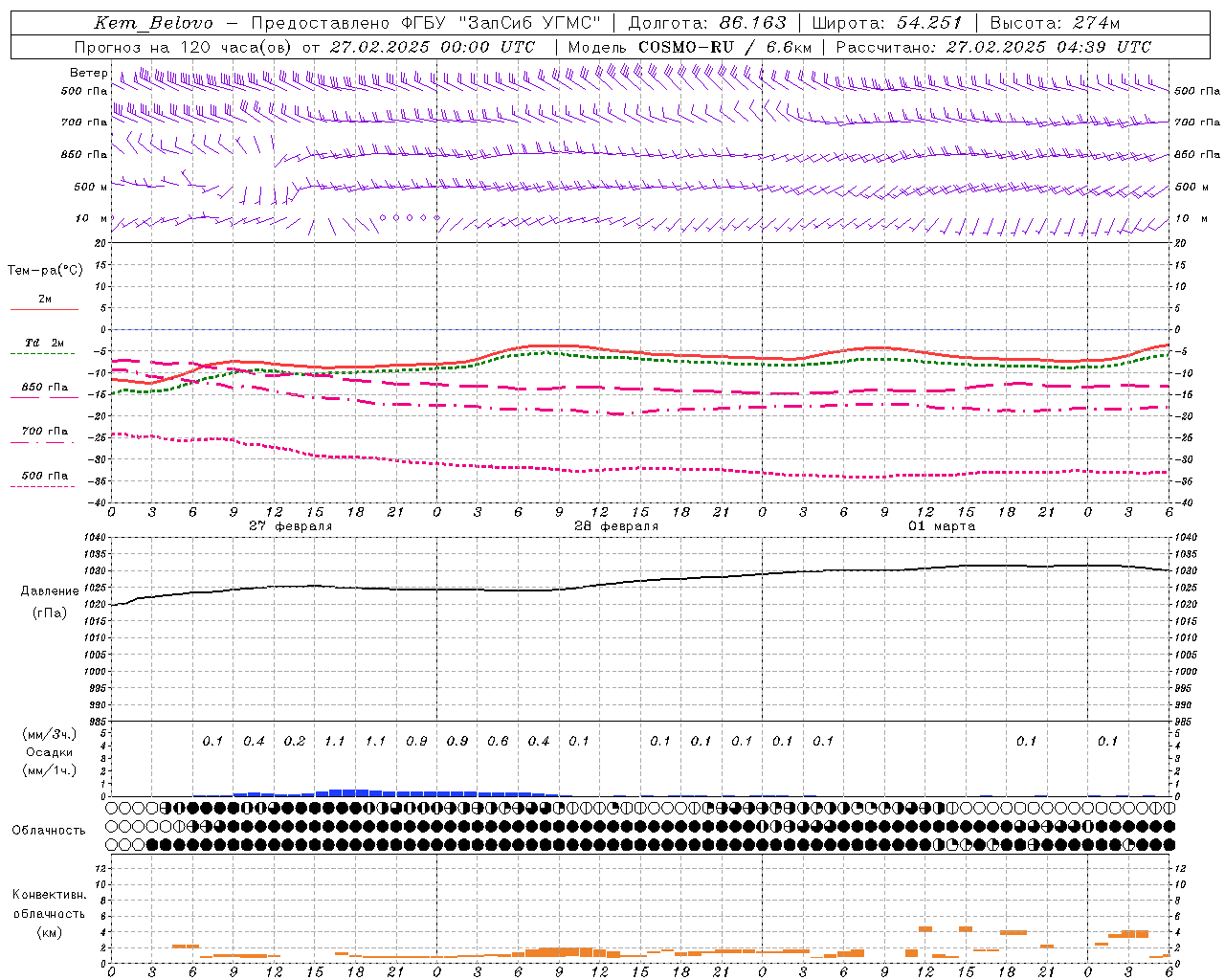Image resolution: width=1225 pixels, height=980 pixels.
Task: Select the model name COSMO-RU / 6.6км
Action: coord(725,47)
